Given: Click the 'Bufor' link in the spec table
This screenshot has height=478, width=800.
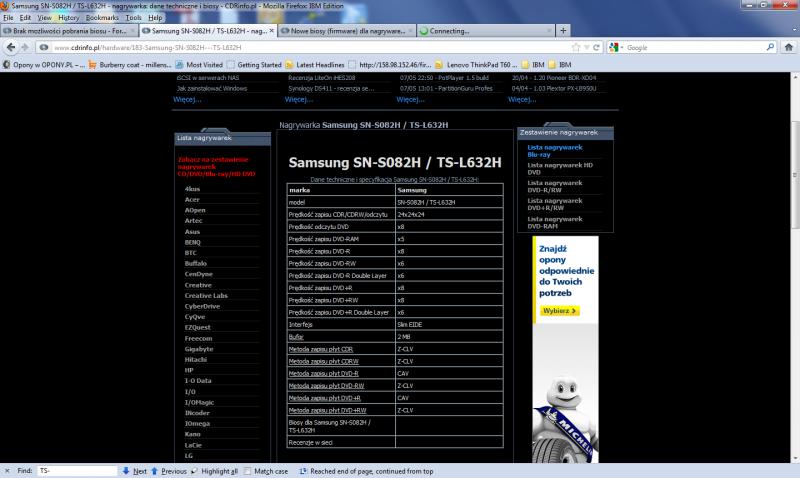Looking at the screenshot, I should tap(296, 337).
